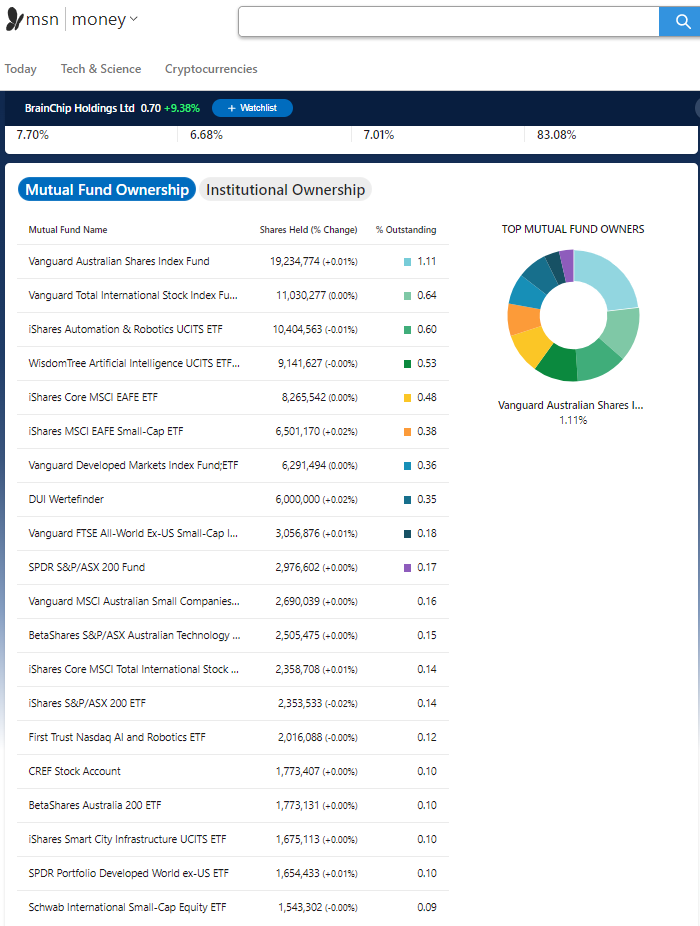Select iShares Core MSCI EAFE ETF
The height and width of the screenshot is (926, 700).
[x=233, y=397]
